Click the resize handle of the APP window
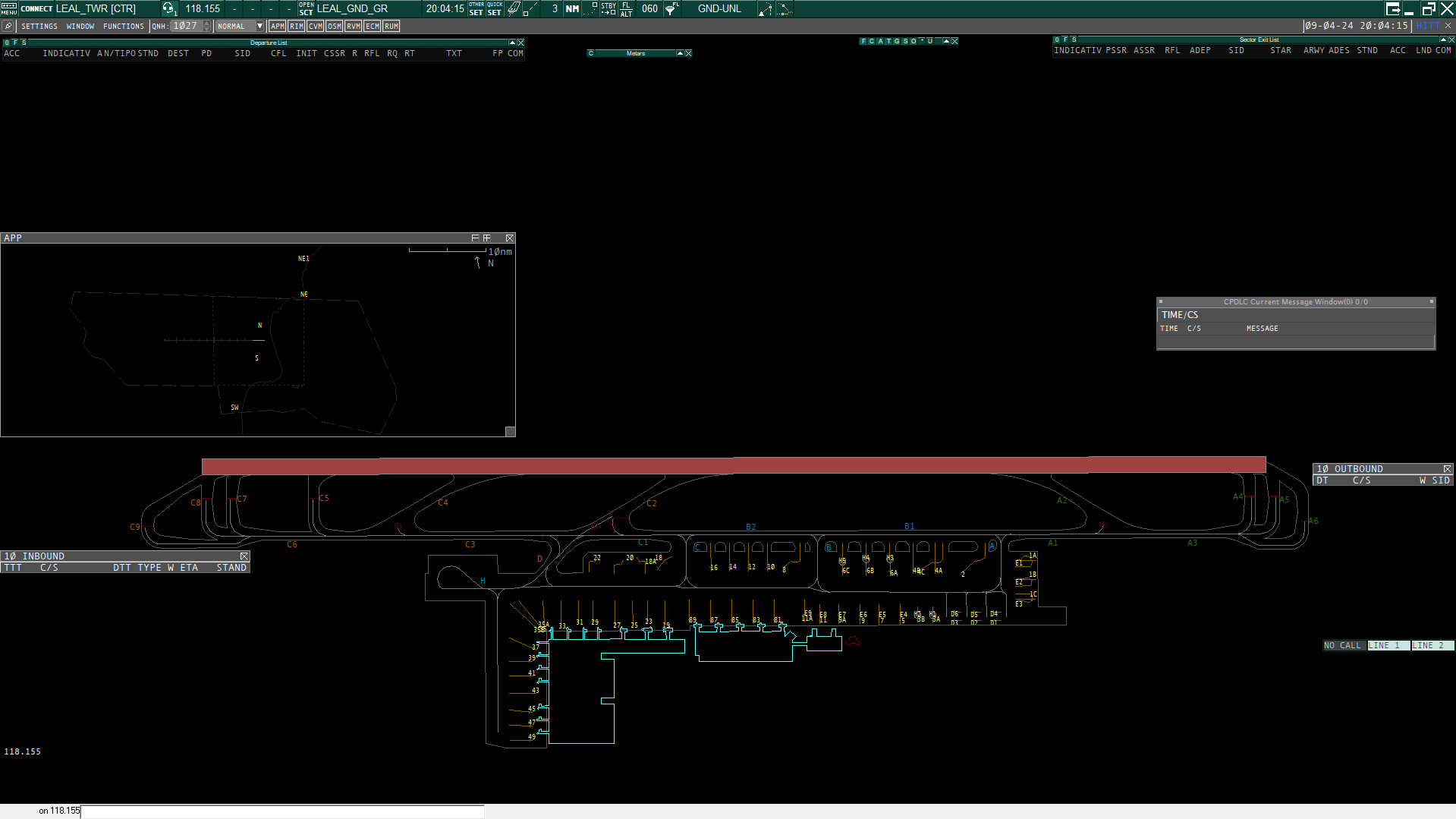Viewport: 1456px width, 819px height. 511,431
